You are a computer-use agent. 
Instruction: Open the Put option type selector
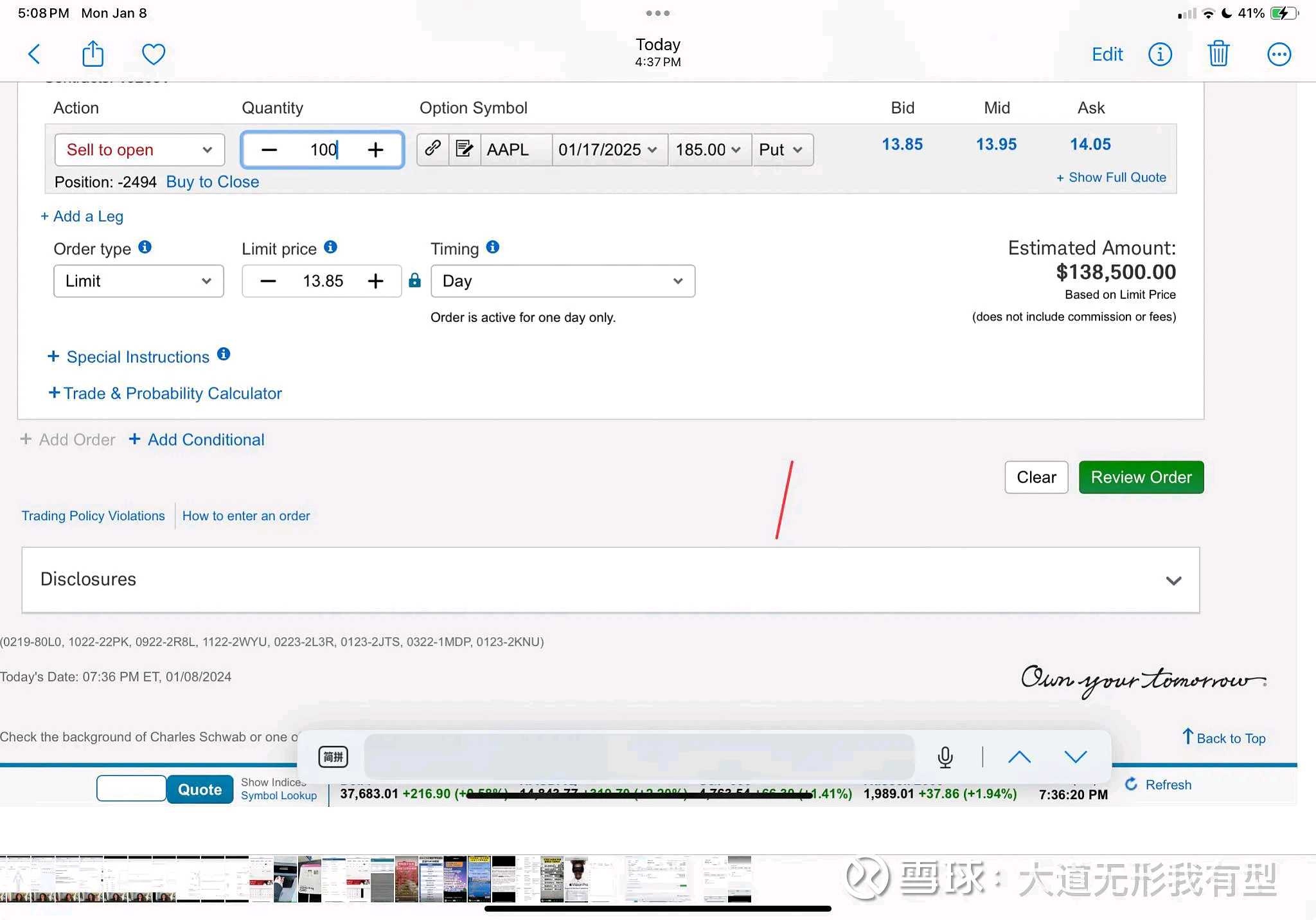click(781, 149)
